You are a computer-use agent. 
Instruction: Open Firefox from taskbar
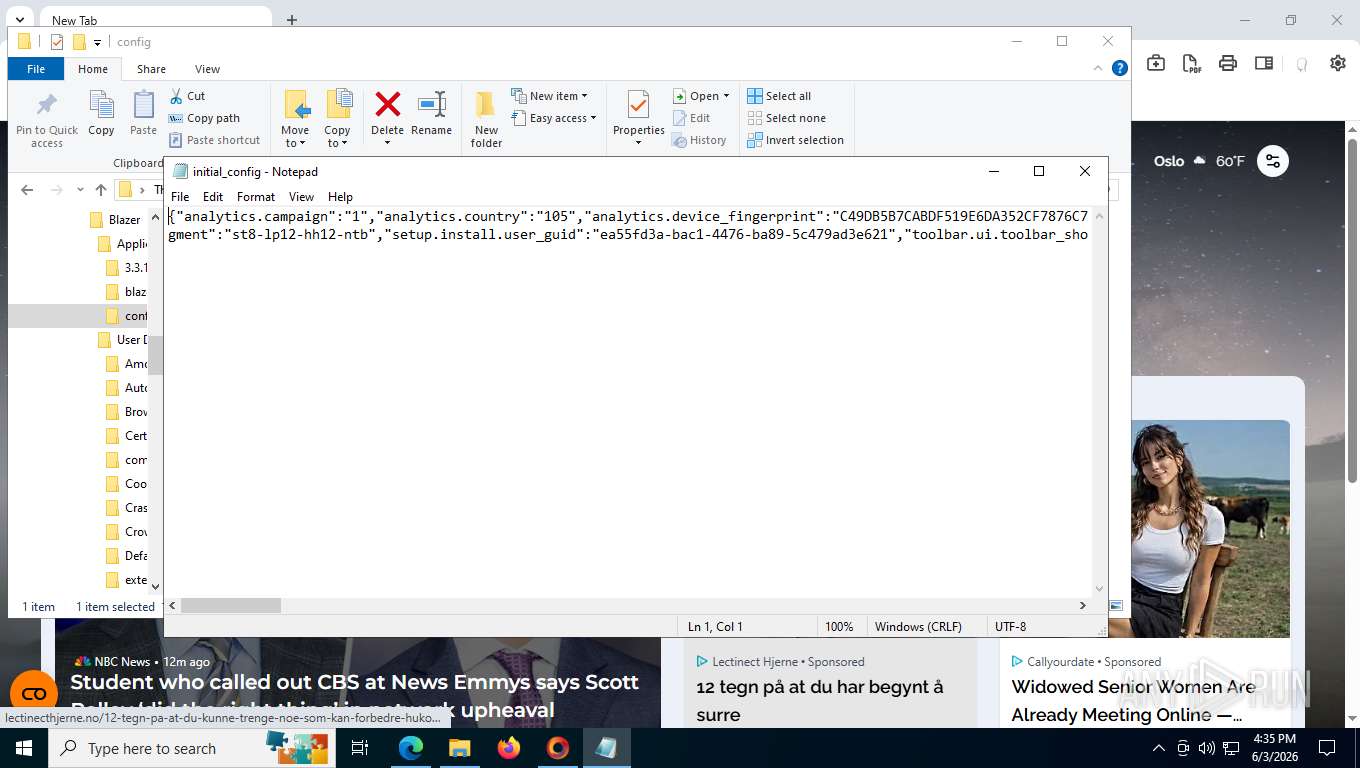click(x=509, y=748)
